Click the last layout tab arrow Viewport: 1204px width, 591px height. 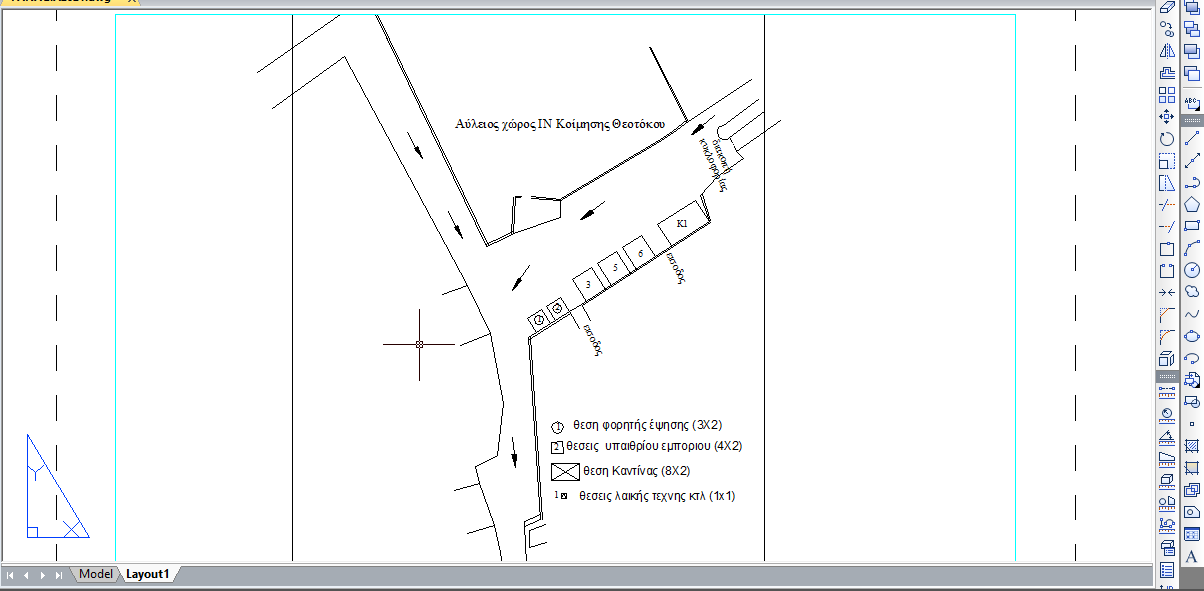click(x=59, y=575)
